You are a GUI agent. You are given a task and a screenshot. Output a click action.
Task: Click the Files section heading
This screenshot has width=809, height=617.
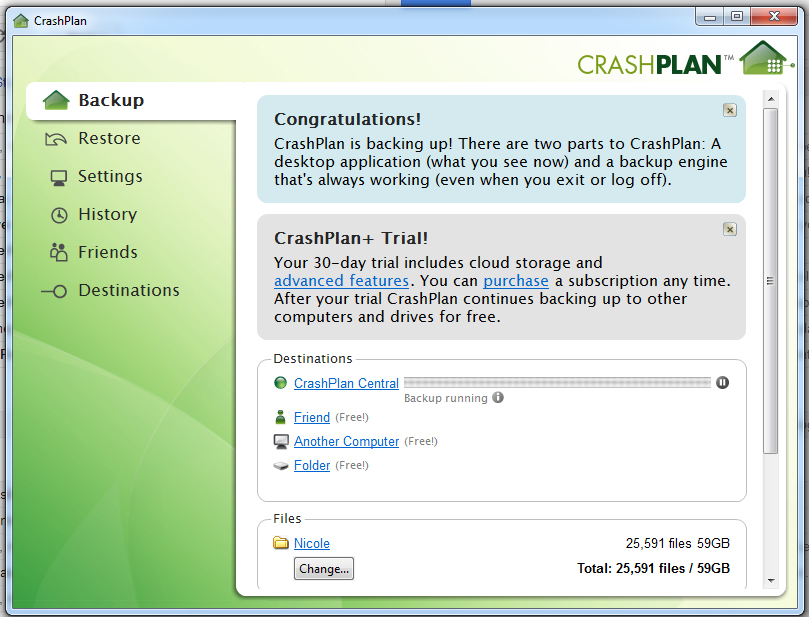click(x=287, y=518)
